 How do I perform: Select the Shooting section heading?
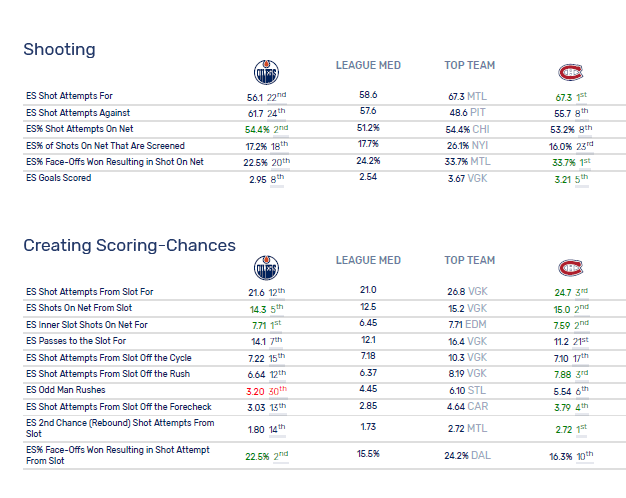pyautogui.click(x=59, y=49)
